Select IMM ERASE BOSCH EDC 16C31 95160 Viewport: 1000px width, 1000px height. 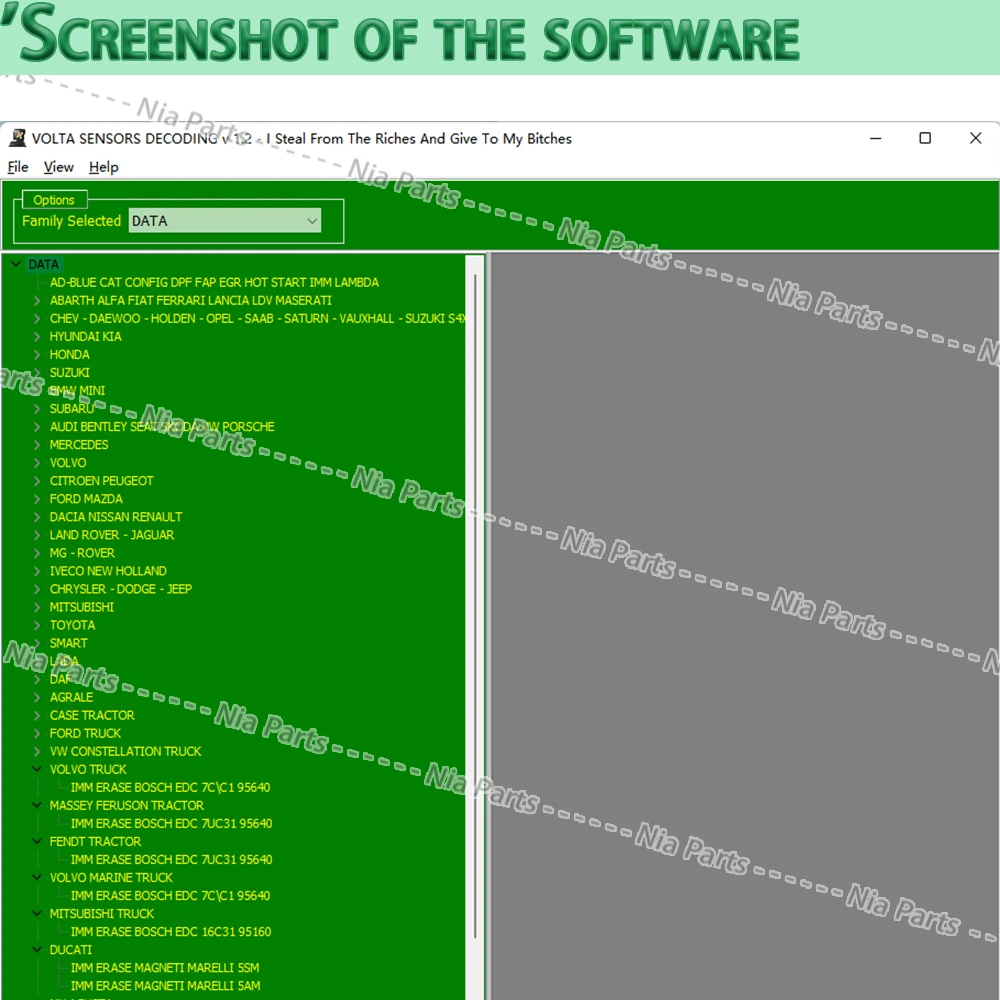point(171,932)
